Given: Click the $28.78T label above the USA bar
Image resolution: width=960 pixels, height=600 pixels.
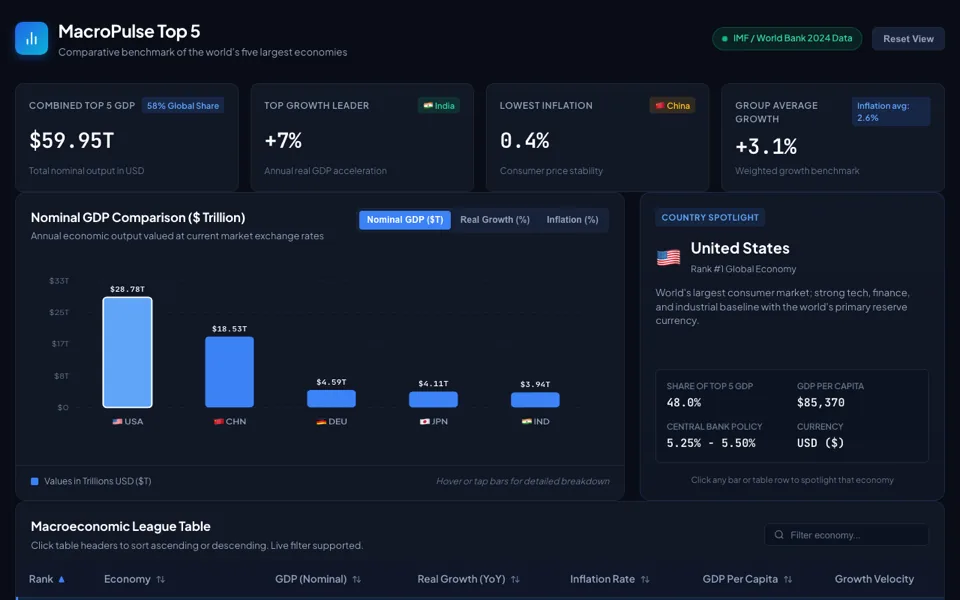Looking at the screenshot, I should pos(127,289).
